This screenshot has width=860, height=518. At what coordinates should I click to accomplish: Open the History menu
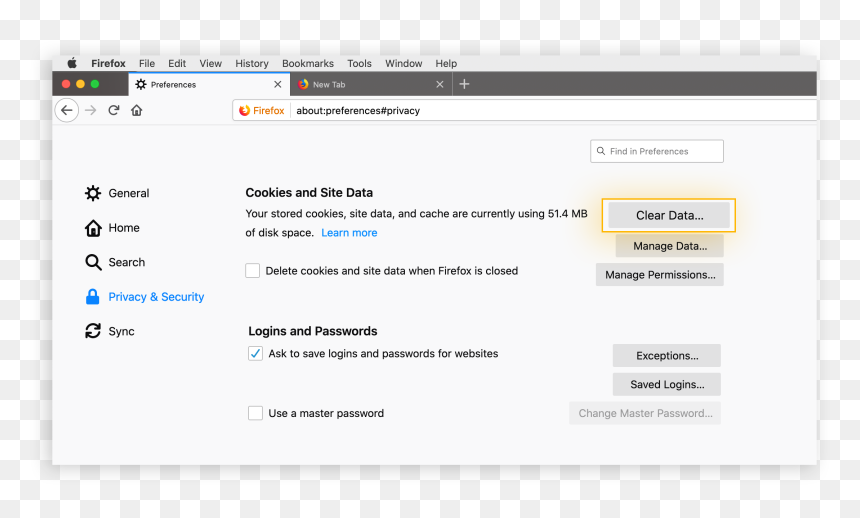click(252, 63)
